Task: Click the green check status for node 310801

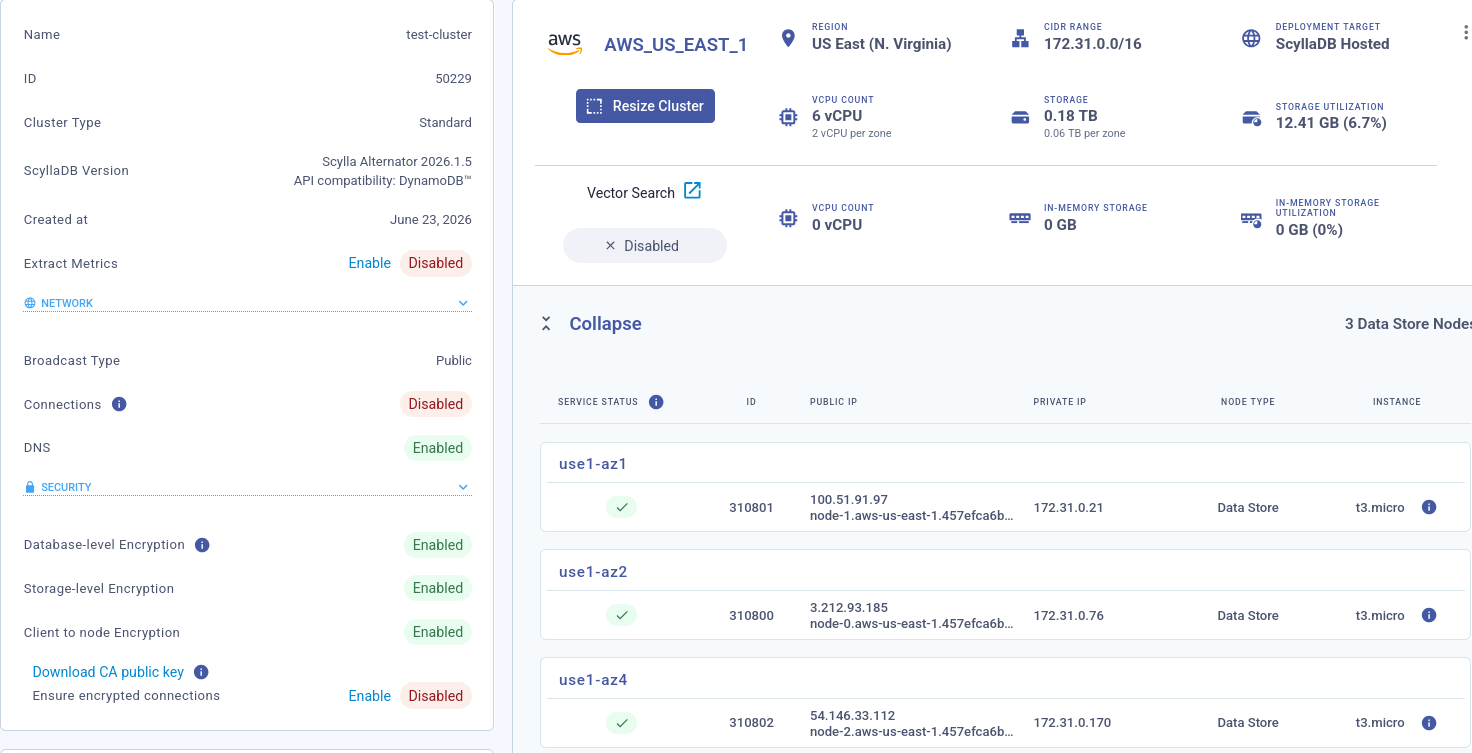Action: [622, 507]
